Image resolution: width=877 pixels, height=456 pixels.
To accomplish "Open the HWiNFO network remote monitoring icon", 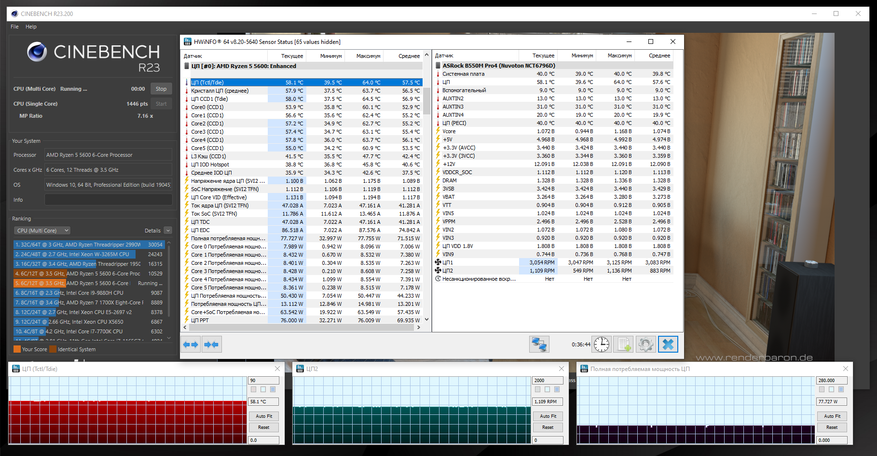I will pyautogui.click(x=539, y=344).
